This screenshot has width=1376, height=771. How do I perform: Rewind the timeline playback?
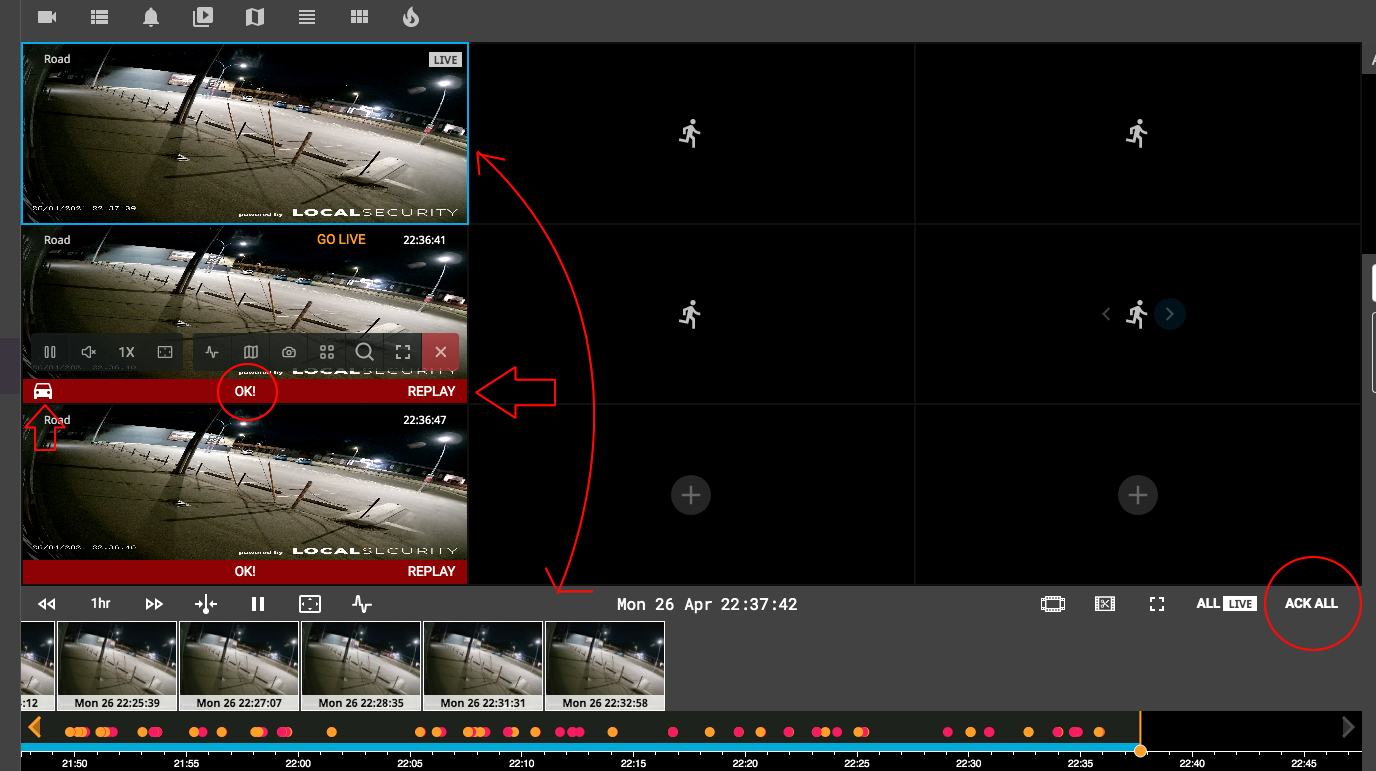(x=47, y=604)
